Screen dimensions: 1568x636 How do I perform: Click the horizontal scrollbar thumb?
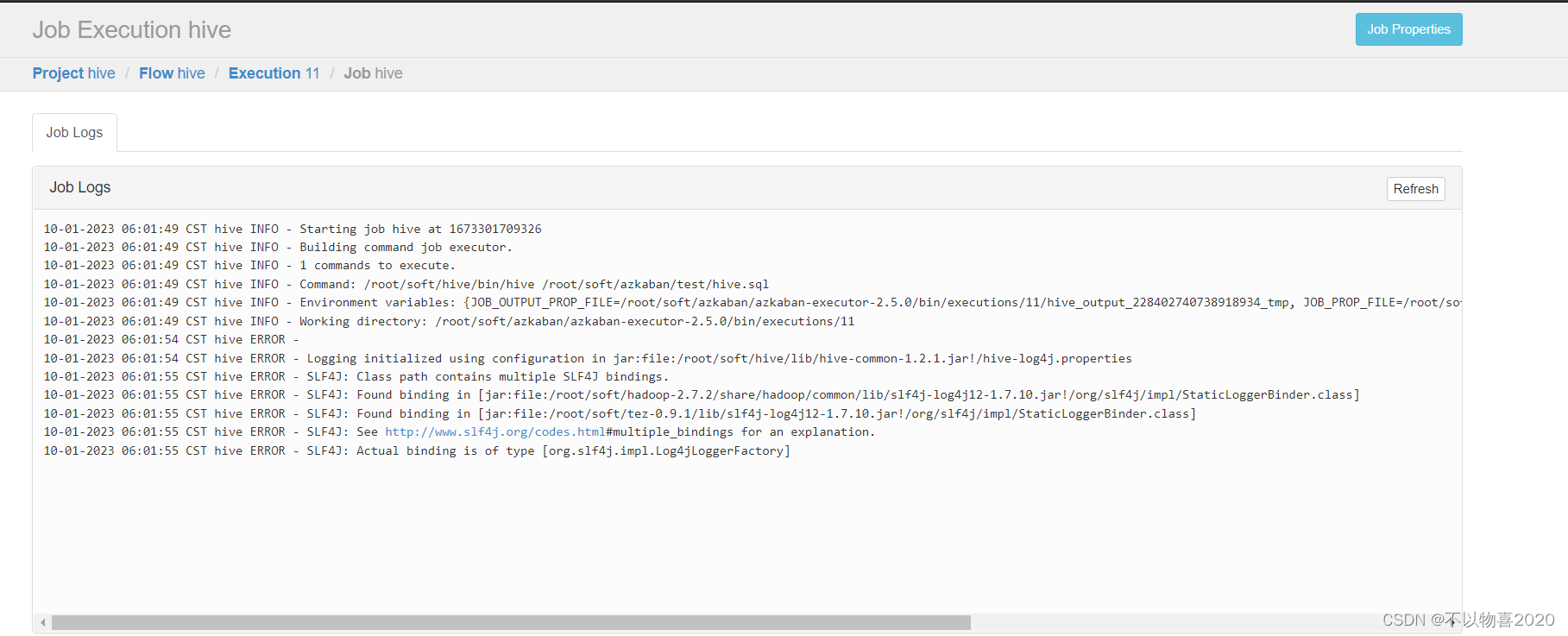(x=511, y=622)
